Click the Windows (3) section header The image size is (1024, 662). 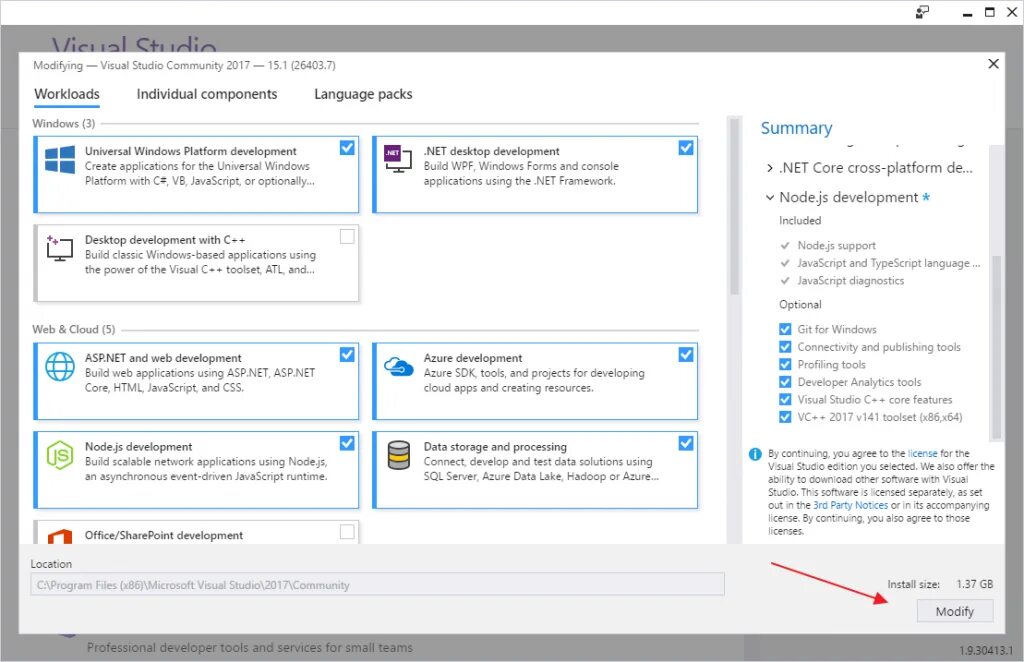[x=63, y=123]
